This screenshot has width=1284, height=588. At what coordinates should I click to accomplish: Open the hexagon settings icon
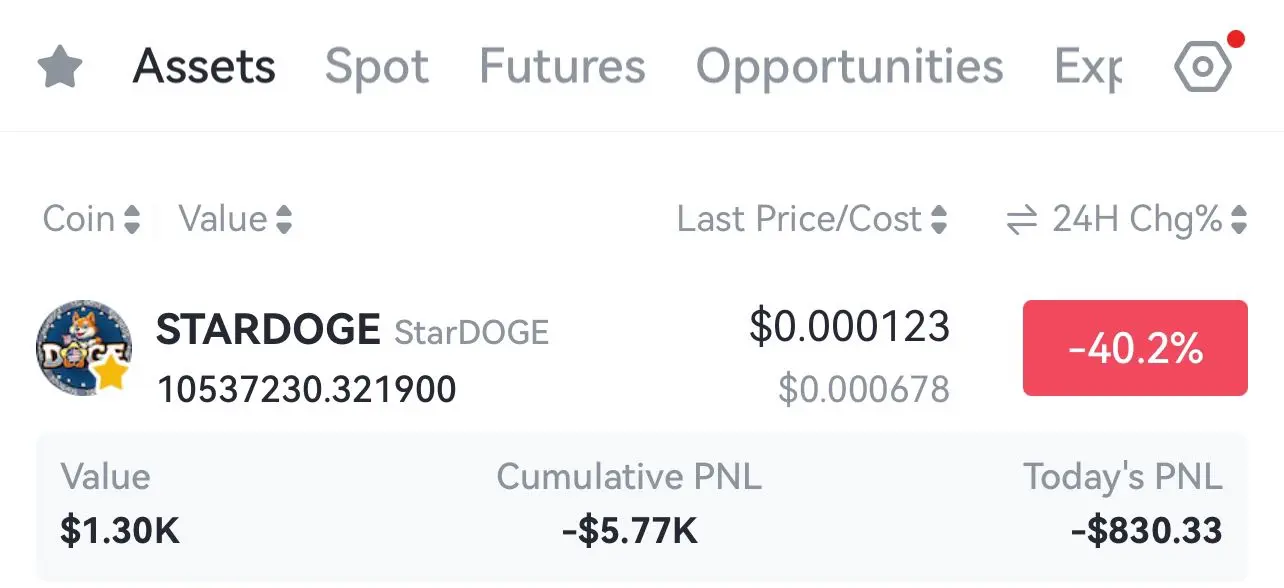[x=1202, y=68]
